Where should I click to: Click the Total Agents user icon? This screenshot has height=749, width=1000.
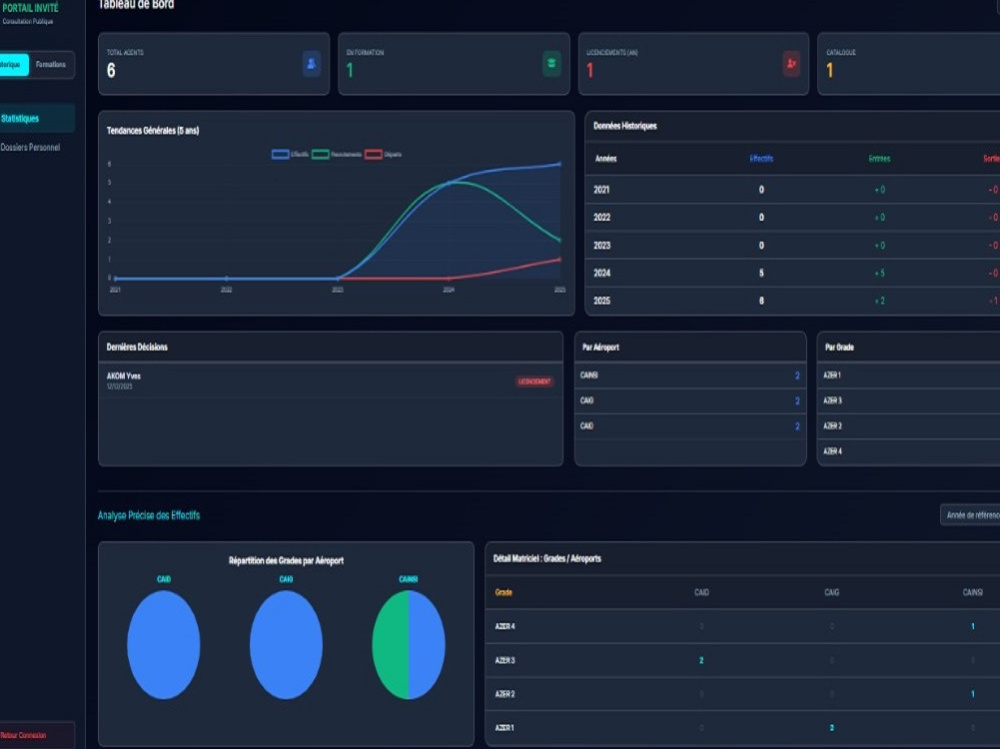[311, 64]
